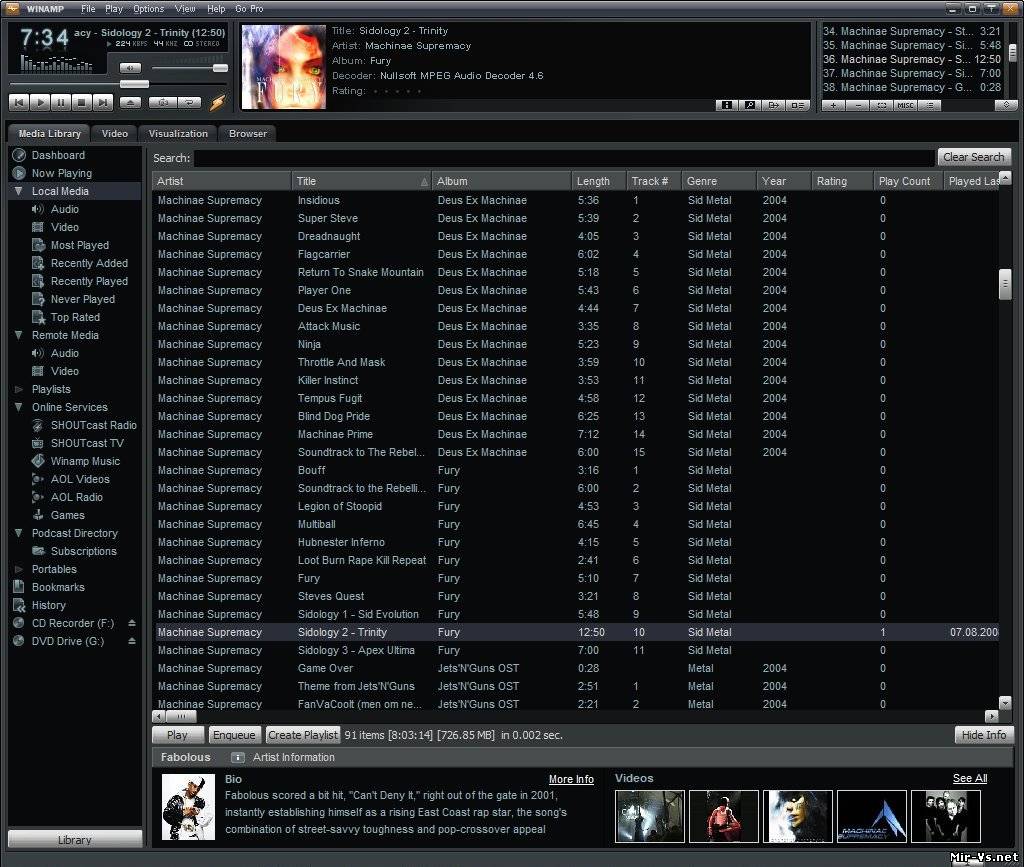
Task: Collapse the Local Media tree node
Action: click(x=18, y=191)
